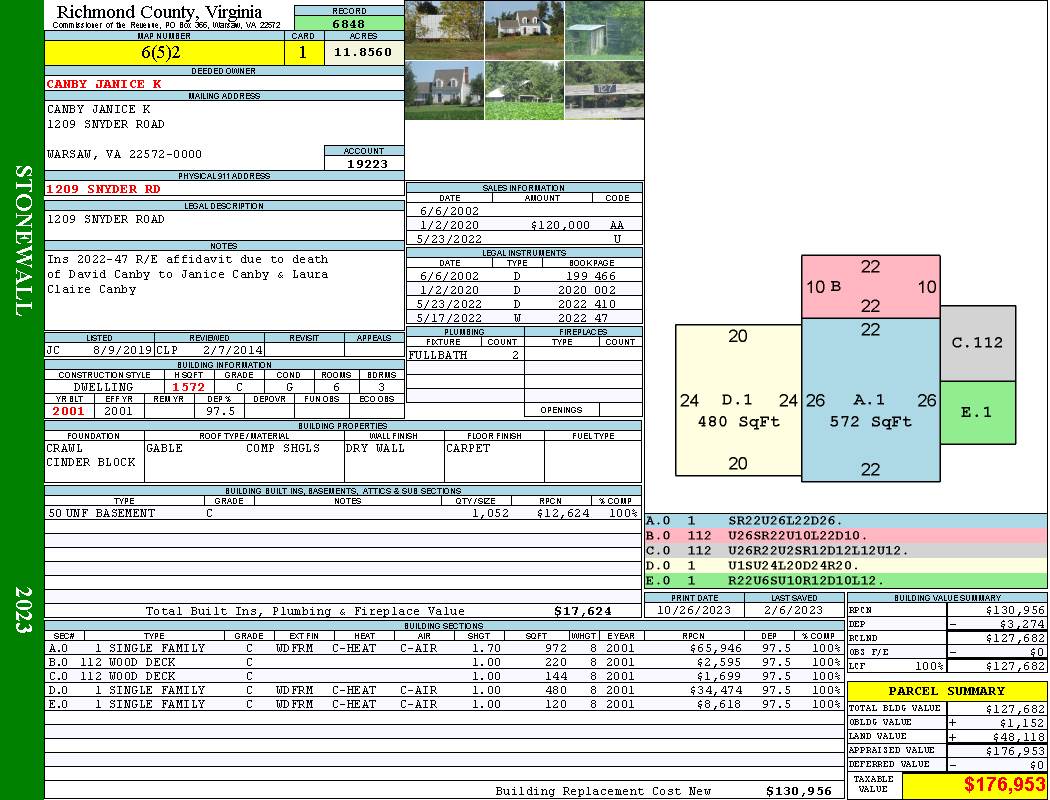
Task: Click the account number 19223 field
Action: 364,163
